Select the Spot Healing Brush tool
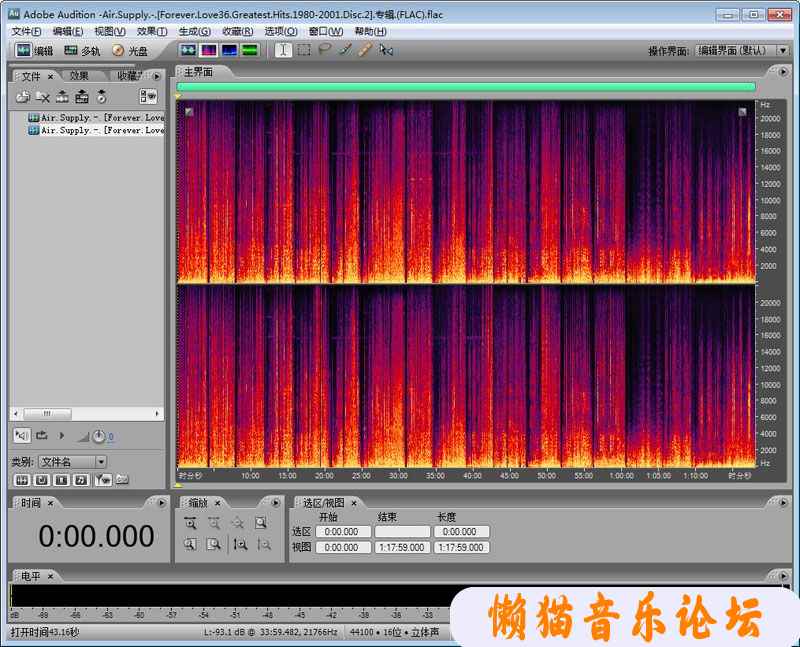Image resolution: width=800 pixels, height=647 pixels. (364, 49)
